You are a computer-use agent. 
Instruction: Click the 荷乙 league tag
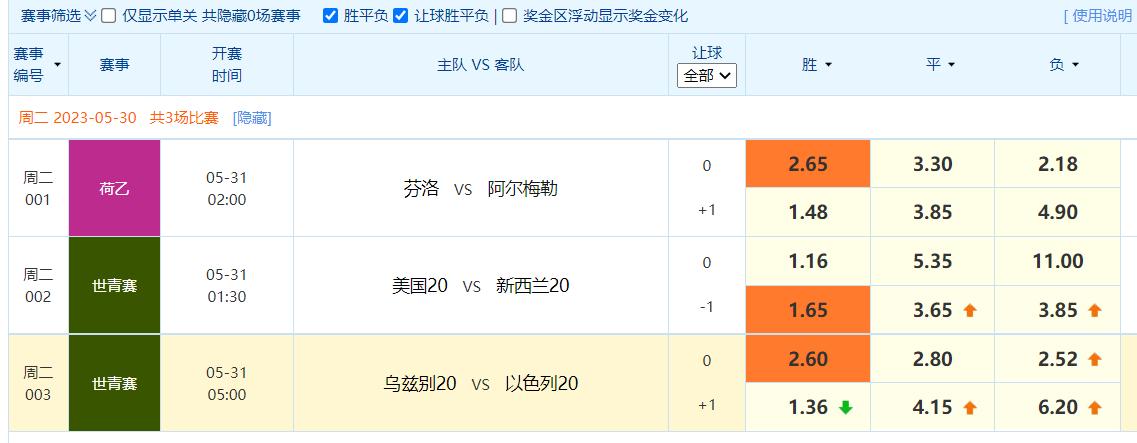pos(115,189)
